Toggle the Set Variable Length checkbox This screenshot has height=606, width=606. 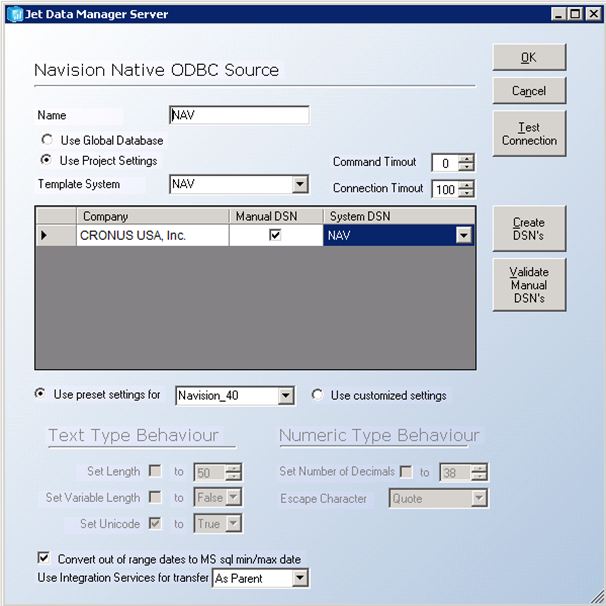coord(155,497)
